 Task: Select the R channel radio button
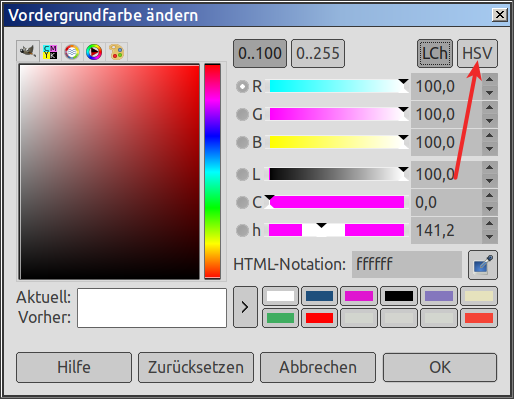point(242,86)
